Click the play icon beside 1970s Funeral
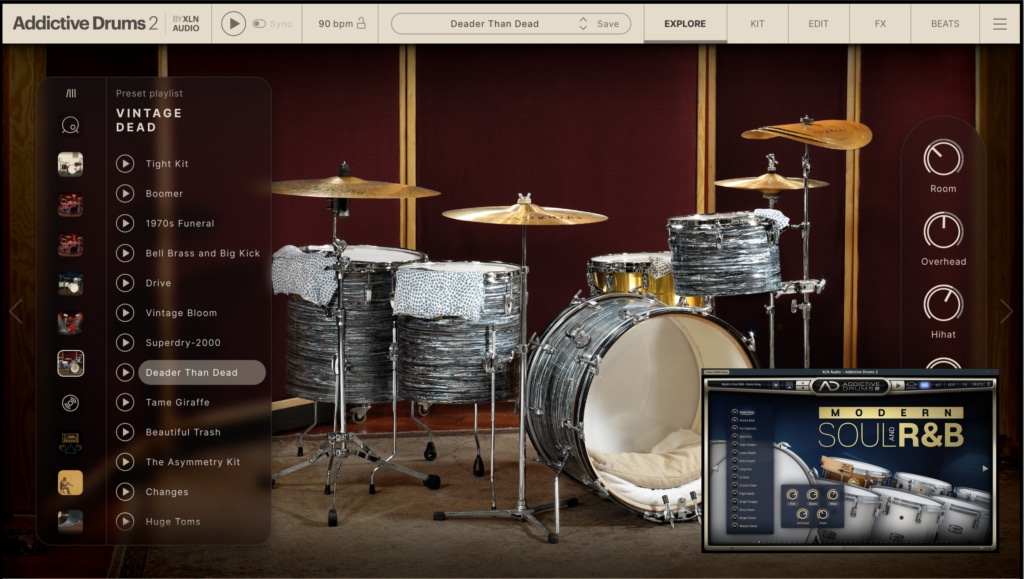Image resolution: width=1024 pixels, height=579 pixels. coord(125,223)
